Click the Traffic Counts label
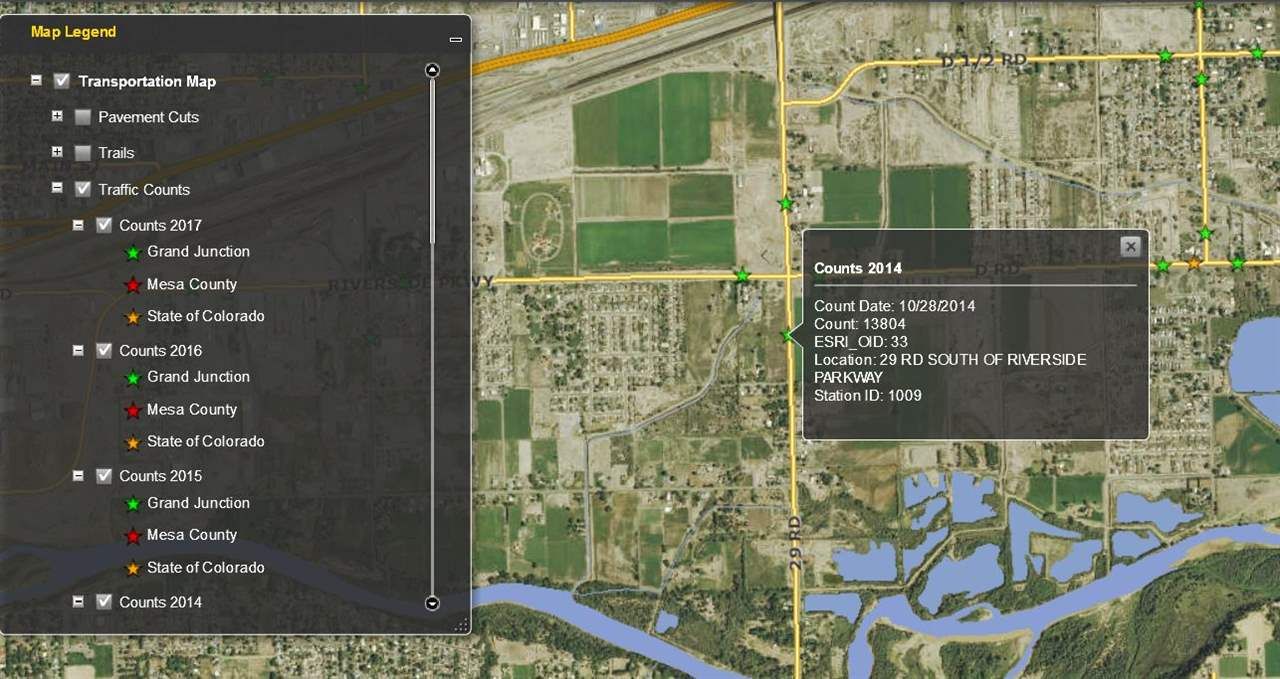The height and width of the screenshot is (679, 1280). [x=144, y=189]
